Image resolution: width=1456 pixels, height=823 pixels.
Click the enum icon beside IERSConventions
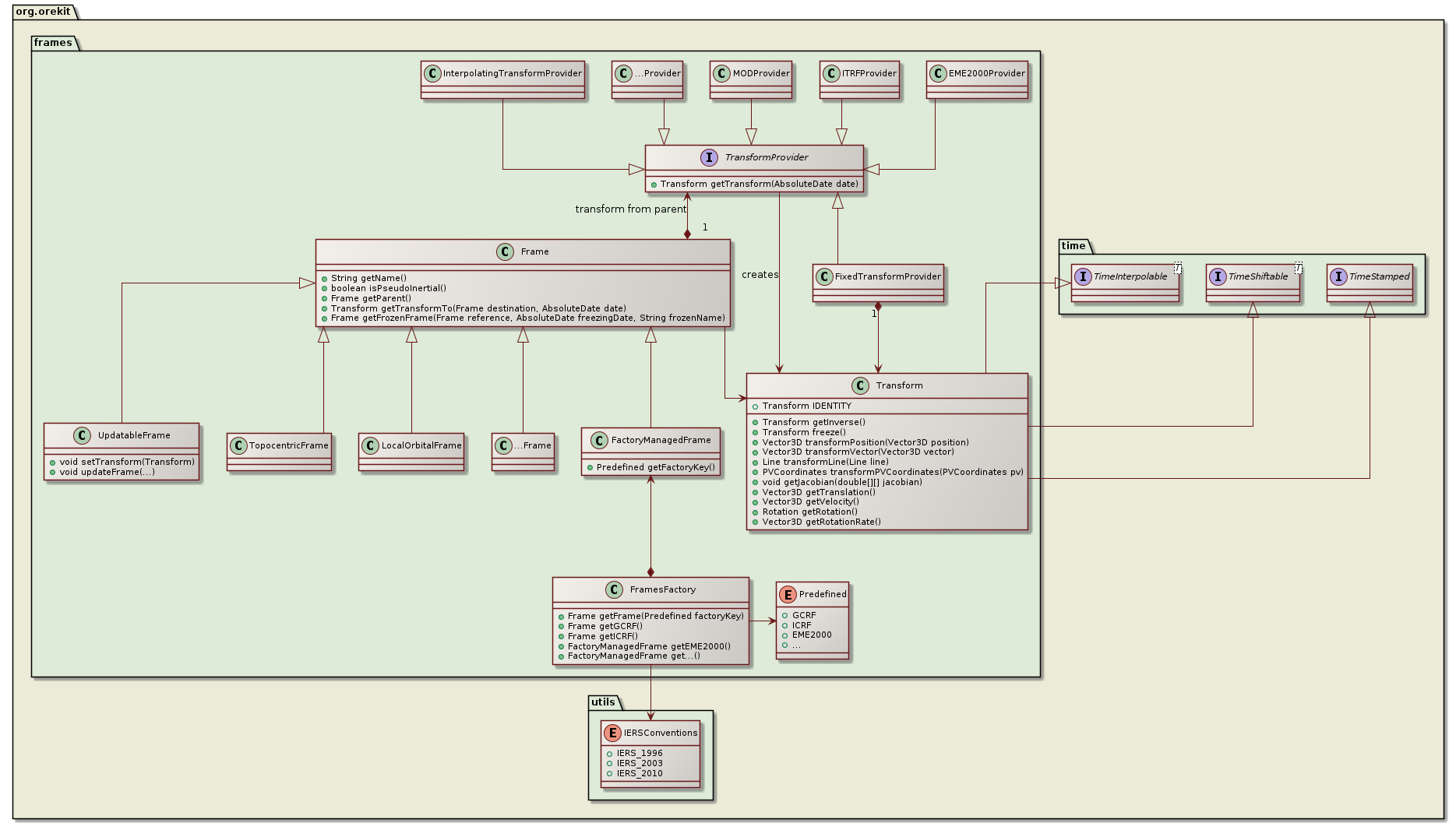point(612,733)
